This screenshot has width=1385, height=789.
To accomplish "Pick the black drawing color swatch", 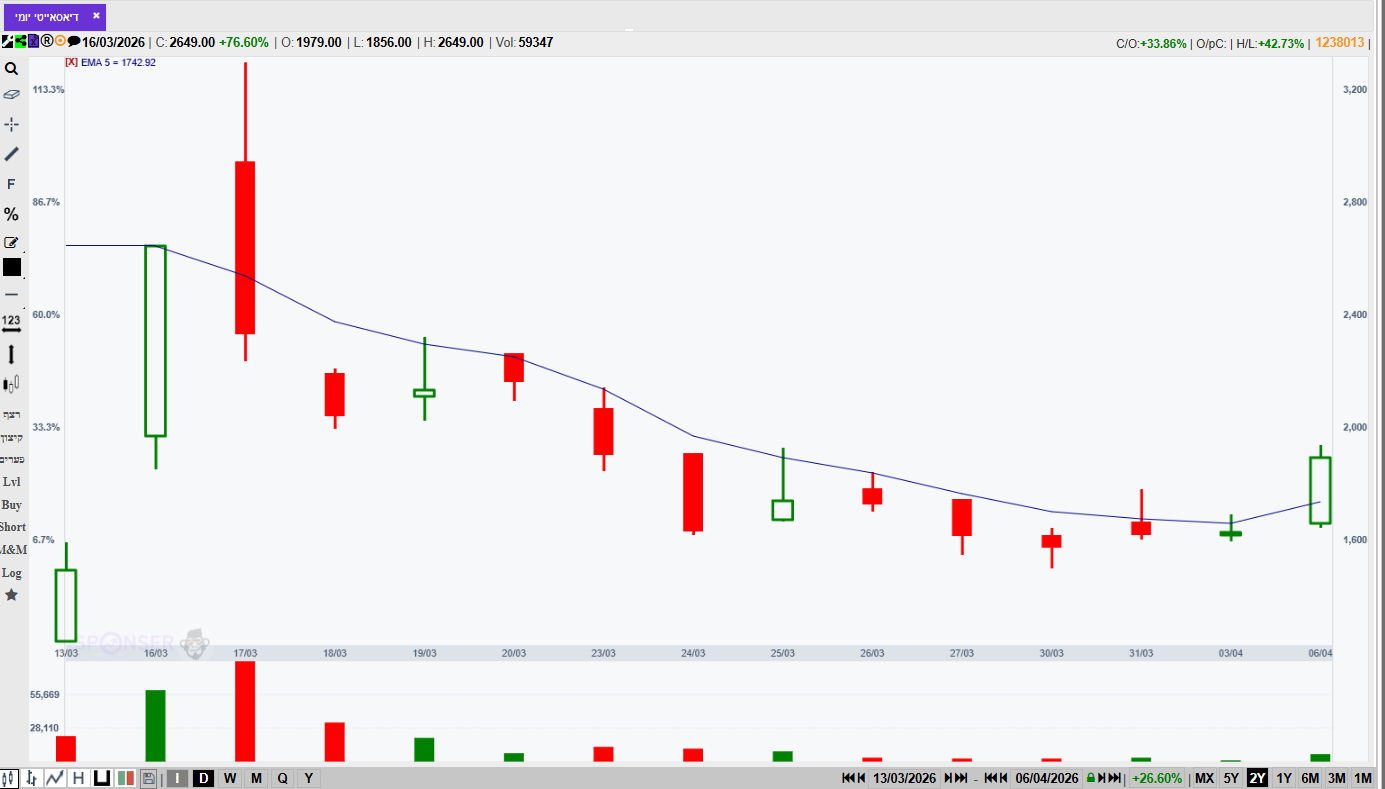I will 11,267.
